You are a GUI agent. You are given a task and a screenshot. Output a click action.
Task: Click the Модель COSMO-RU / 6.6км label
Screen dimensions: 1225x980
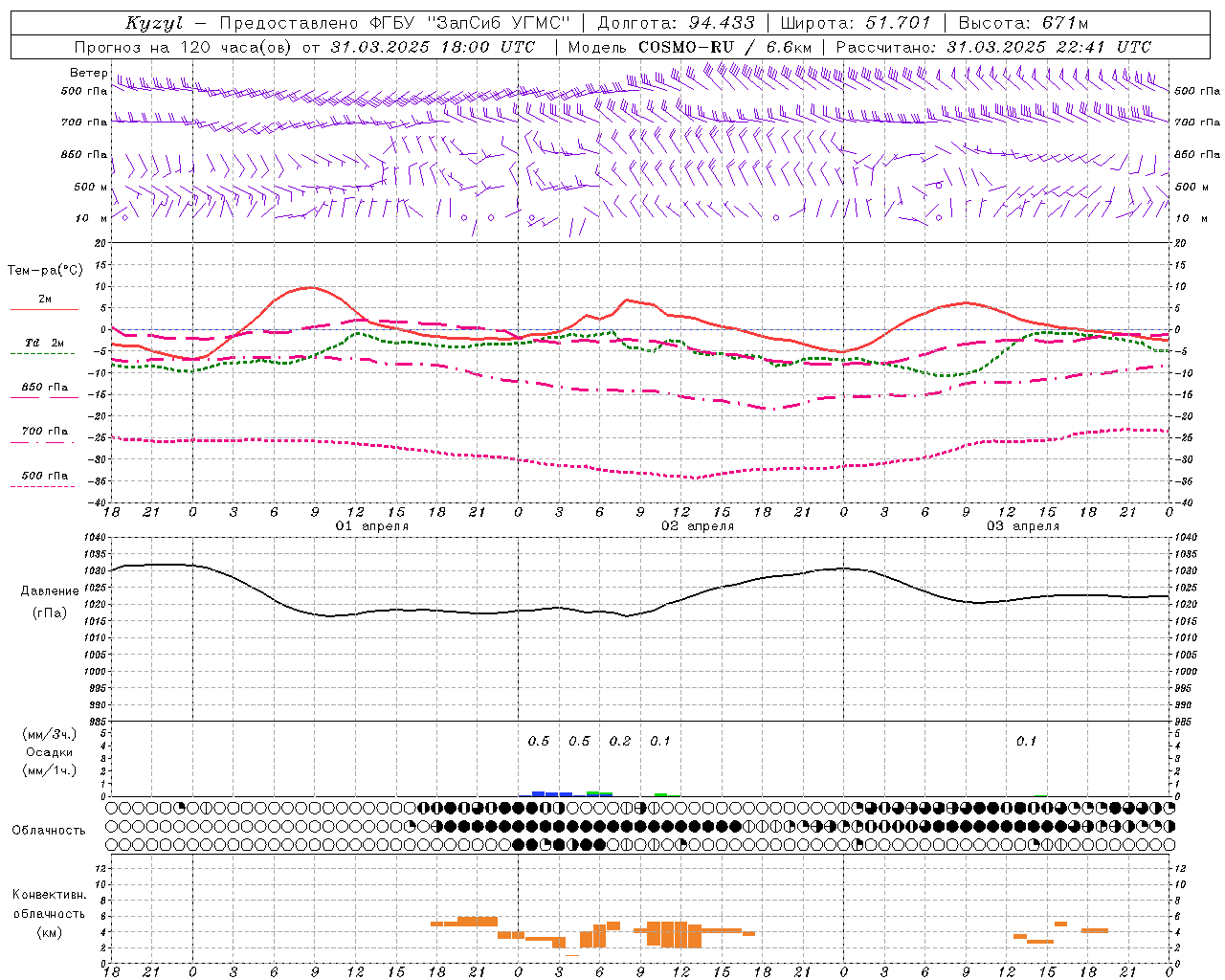point(690,47)
